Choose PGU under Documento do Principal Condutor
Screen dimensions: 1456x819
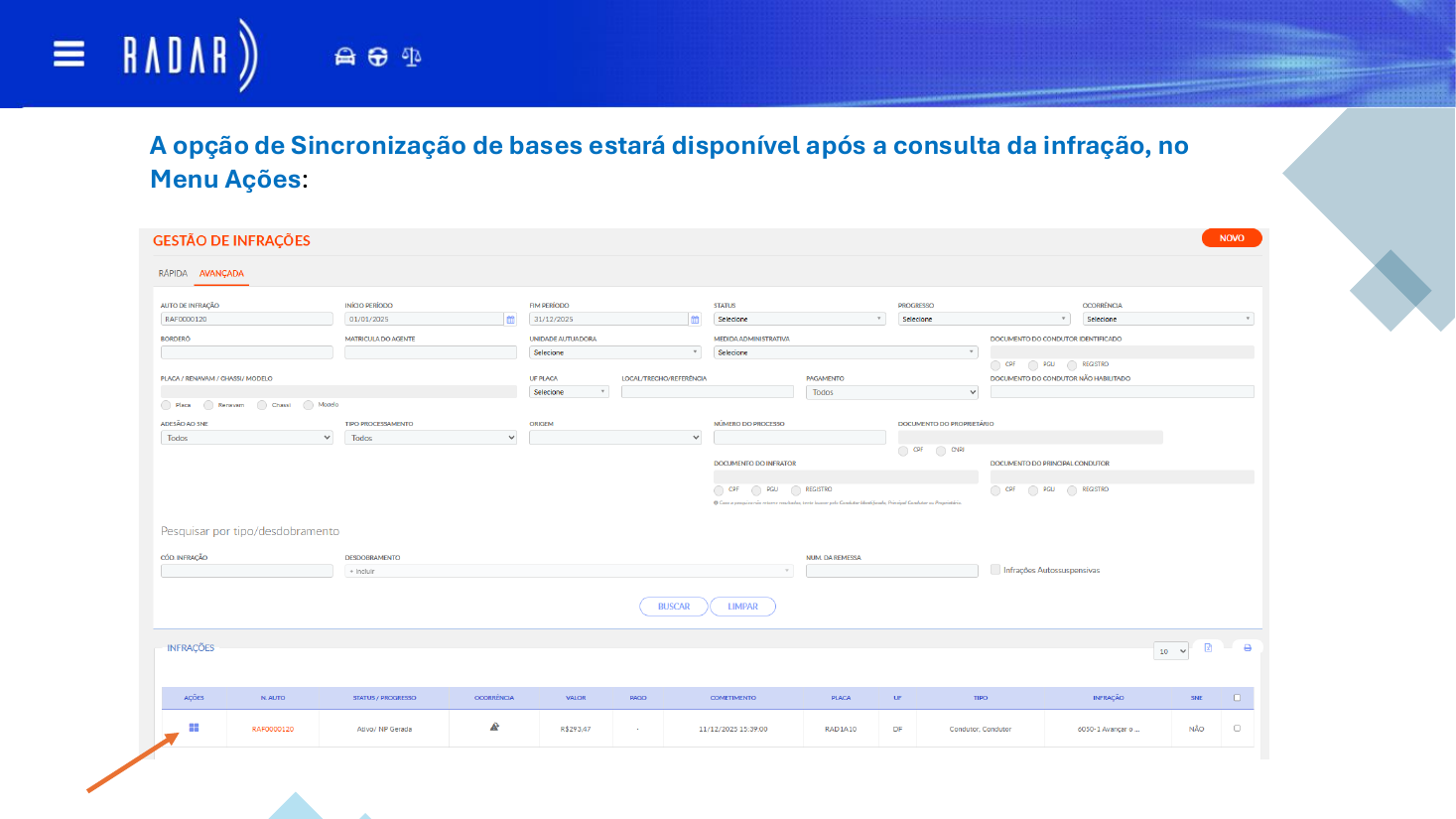click(x=1033, y=490)
